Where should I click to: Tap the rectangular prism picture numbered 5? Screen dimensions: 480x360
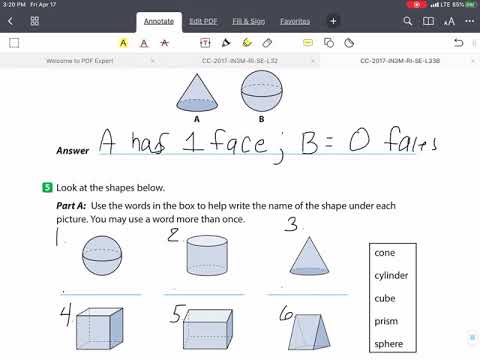[208, 329]
